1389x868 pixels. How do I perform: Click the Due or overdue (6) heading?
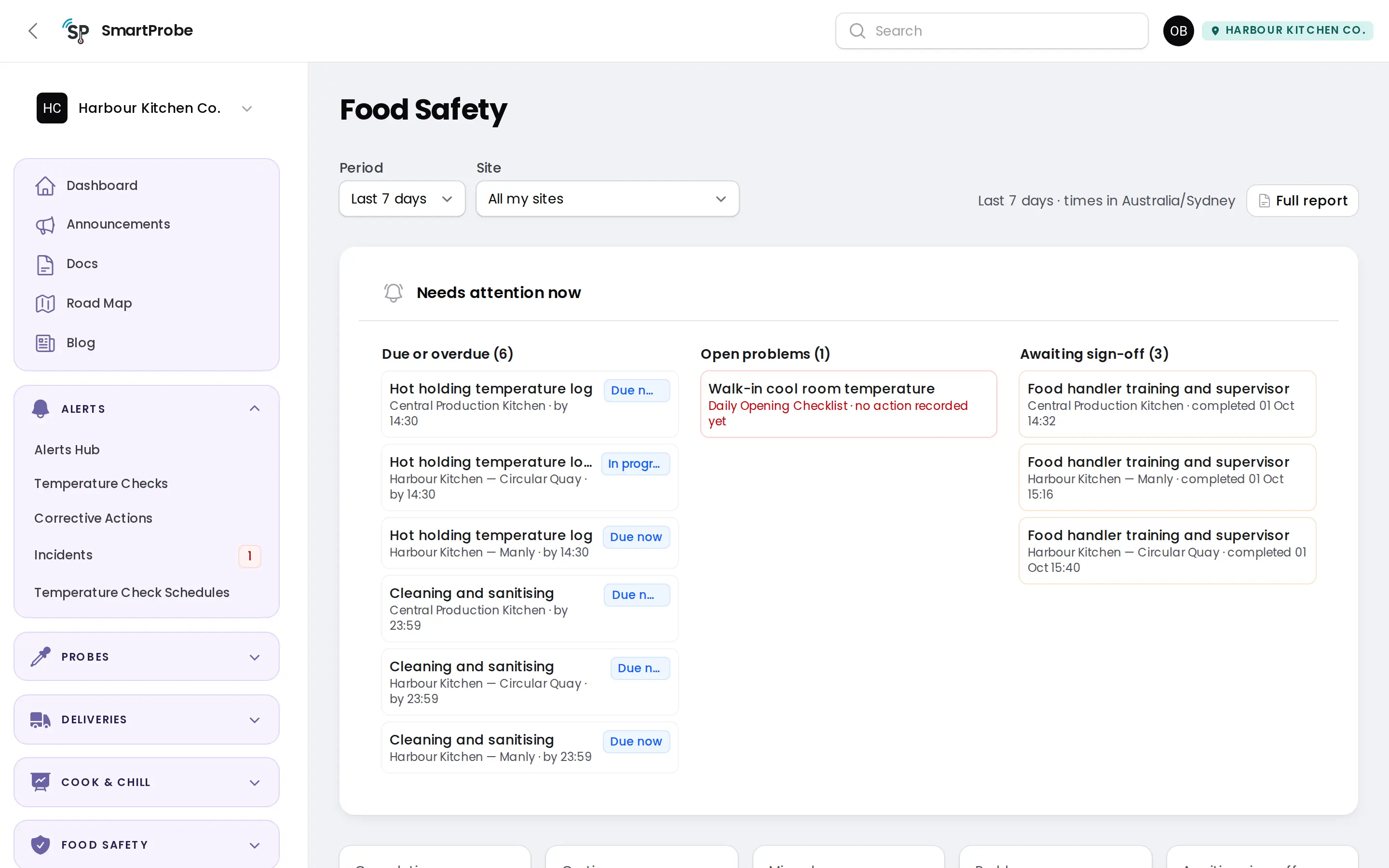tap(447, 353)
